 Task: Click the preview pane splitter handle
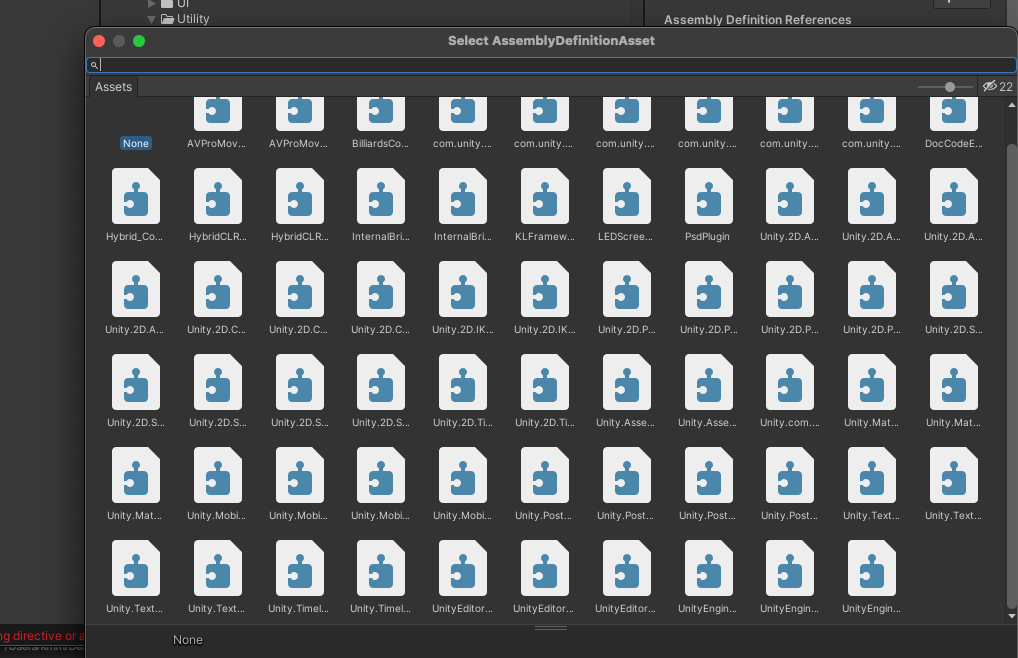click(x=551, y=628)
